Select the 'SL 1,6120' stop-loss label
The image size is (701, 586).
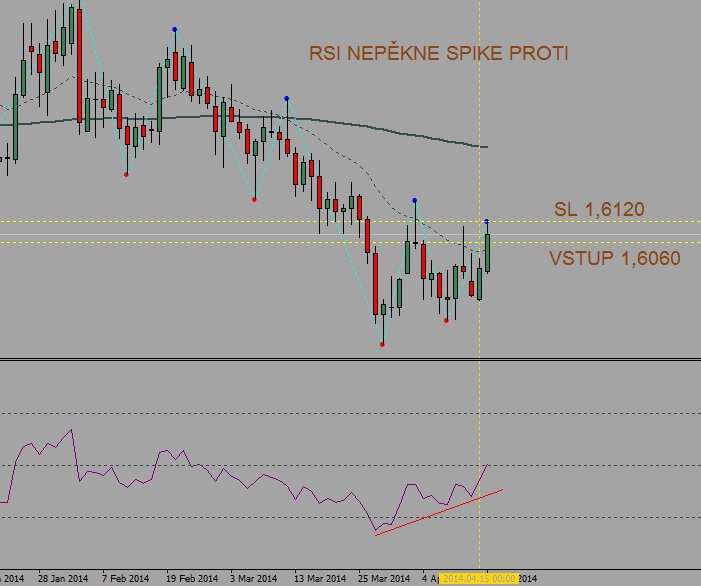pyautogui.click(x=599, y=209)
